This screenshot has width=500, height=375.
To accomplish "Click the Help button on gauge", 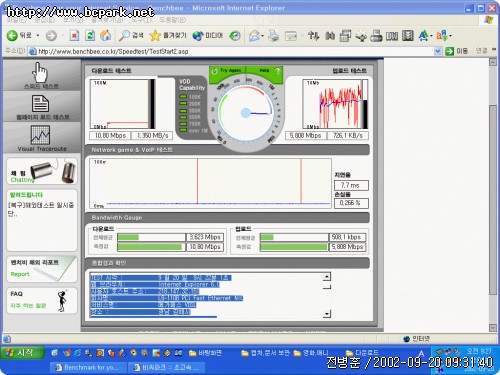I will (x=265, y=71).
